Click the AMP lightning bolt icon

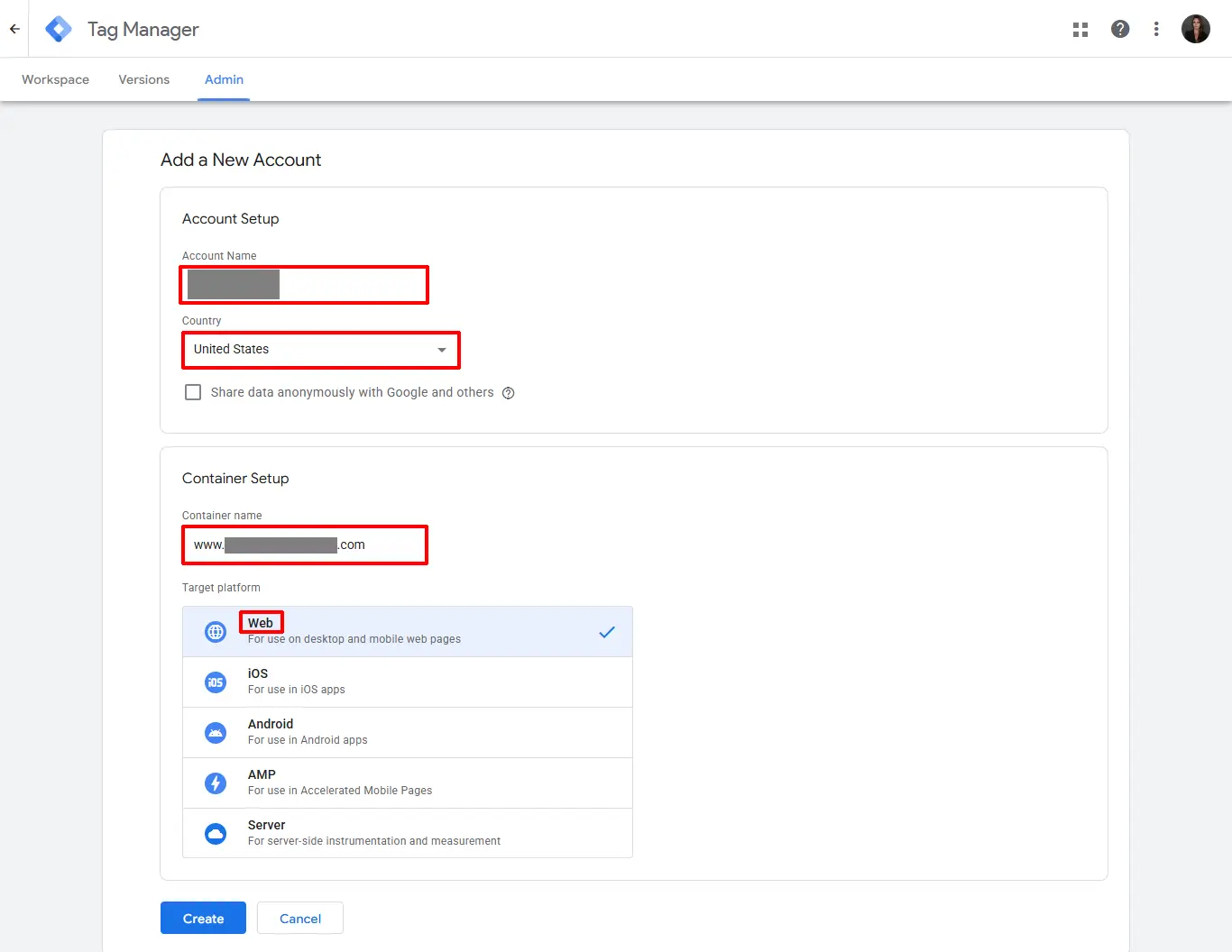pyautogui.click(x=216, y=783)
